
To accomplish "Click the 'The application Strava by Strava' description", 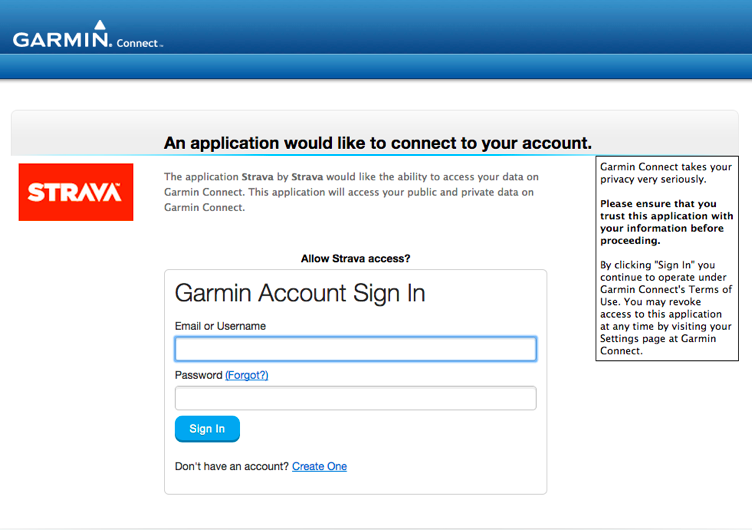I will [x=351, y=192].
